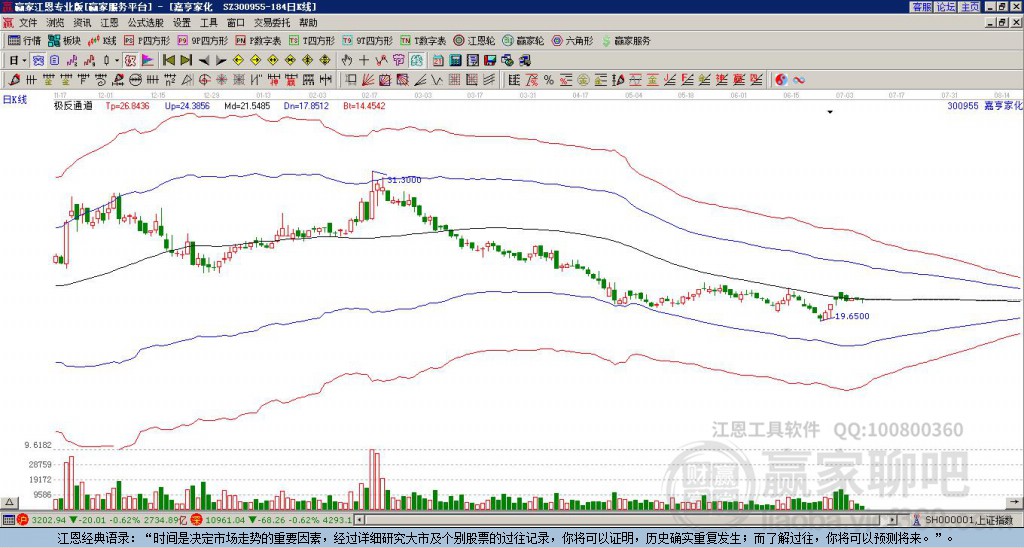Open the T四方形 tool
Screen dimensions: 1024x548
312,40
